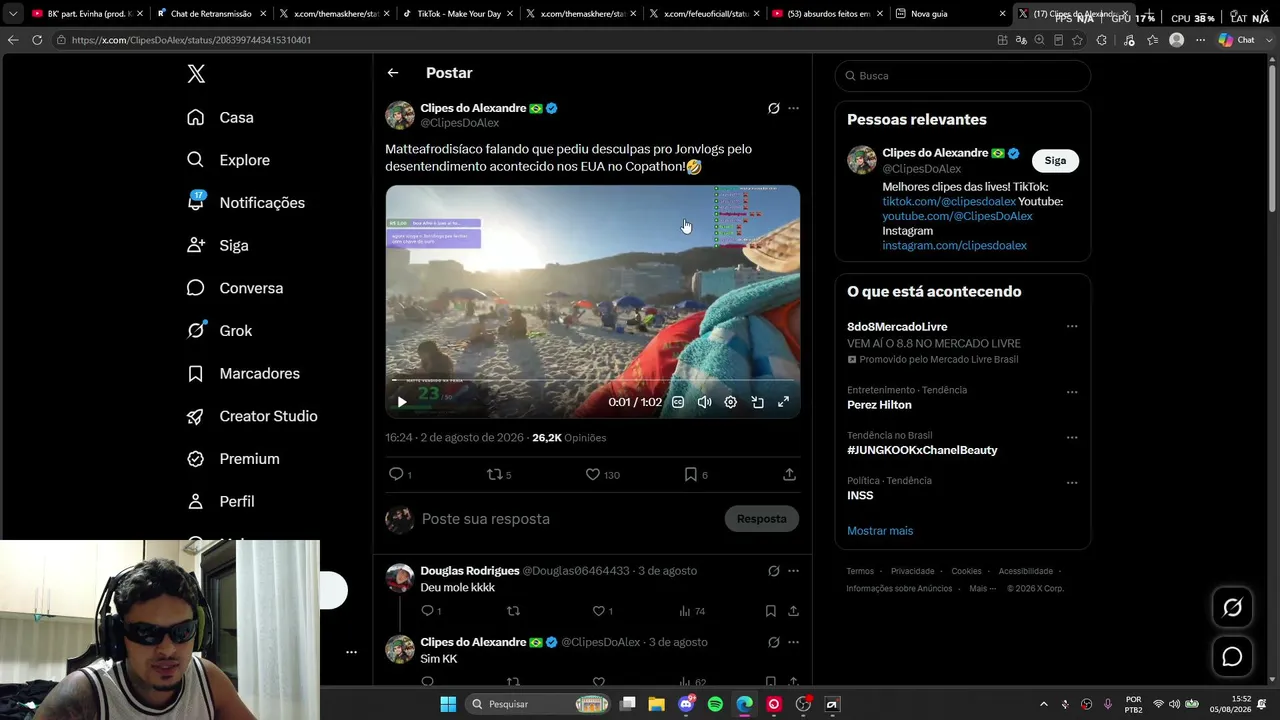The height and width of the screenshot is (720, 1280).
Task: Open Perfil in the sidebar
Action: [x=220, y=501]
